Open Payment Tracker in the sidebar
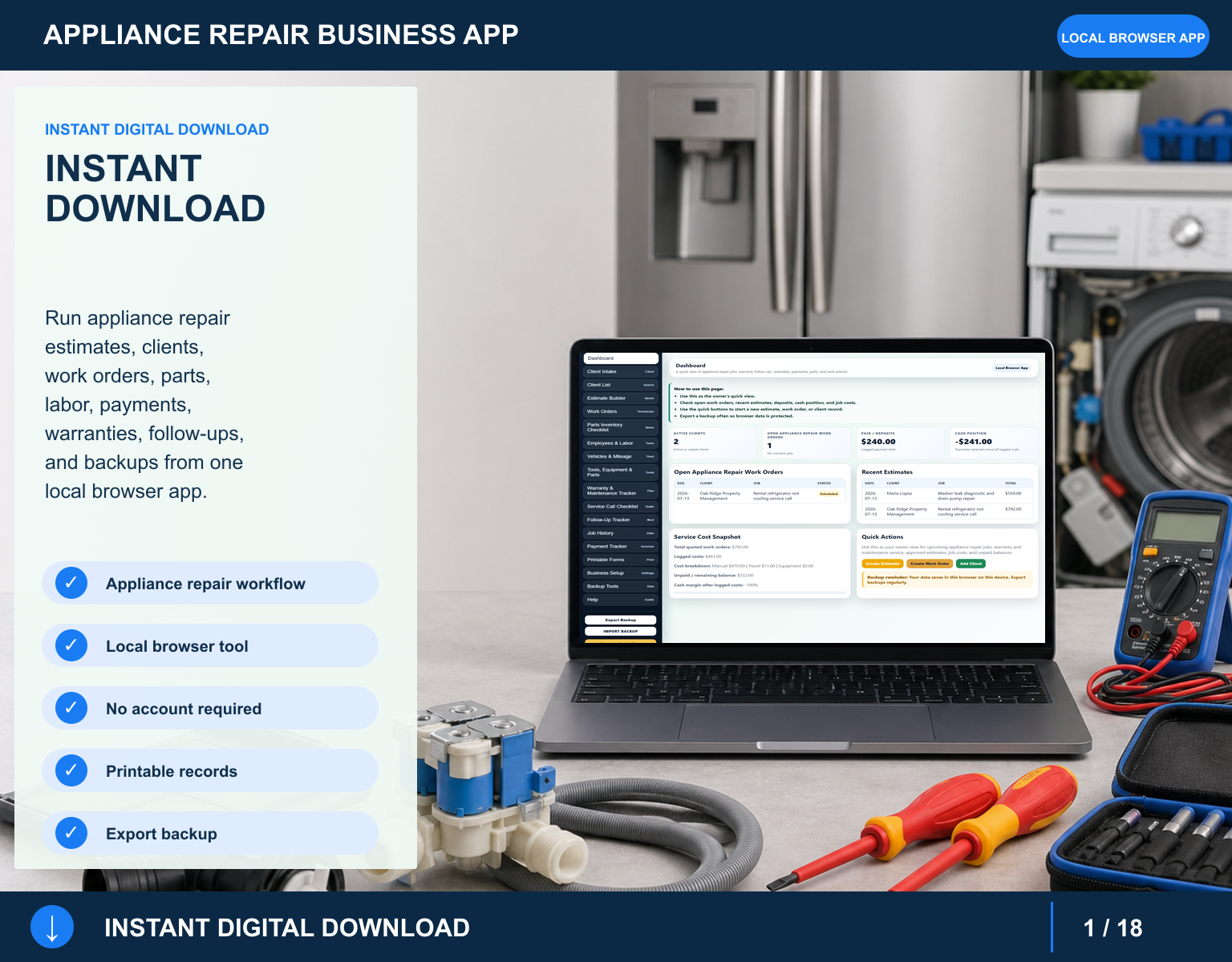The width and height of the screenshot is (1232, 962). 621,546
